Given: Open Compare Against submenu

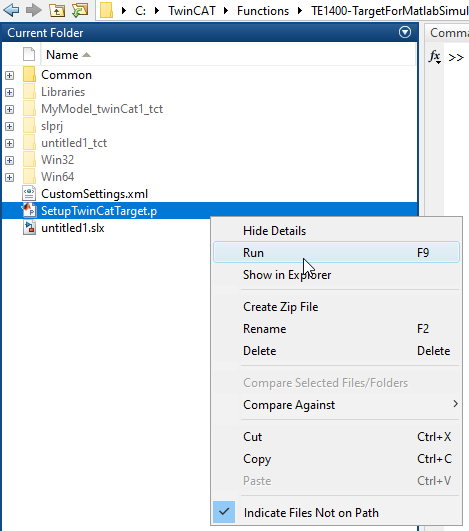Looking at the screenshot, I should click(336, 405).
